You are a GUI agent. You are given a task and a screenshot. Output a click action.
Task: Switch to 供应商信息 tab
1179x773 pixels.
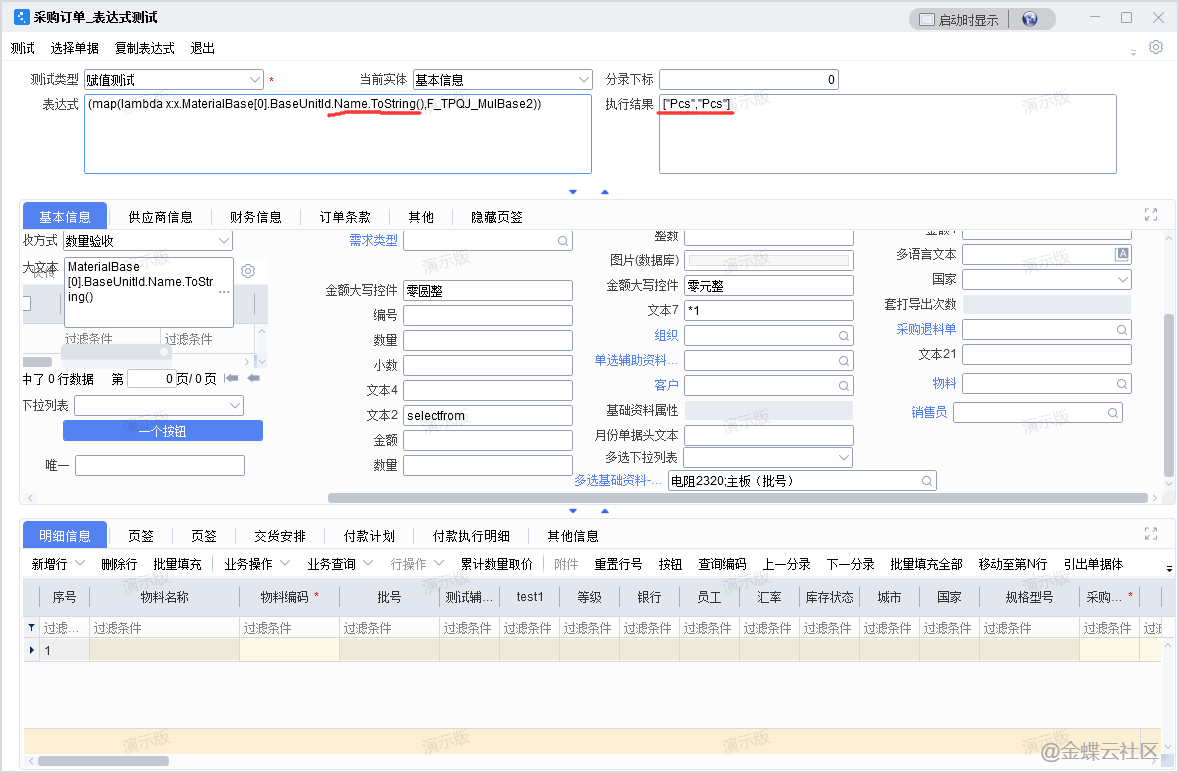coord(160,217)
